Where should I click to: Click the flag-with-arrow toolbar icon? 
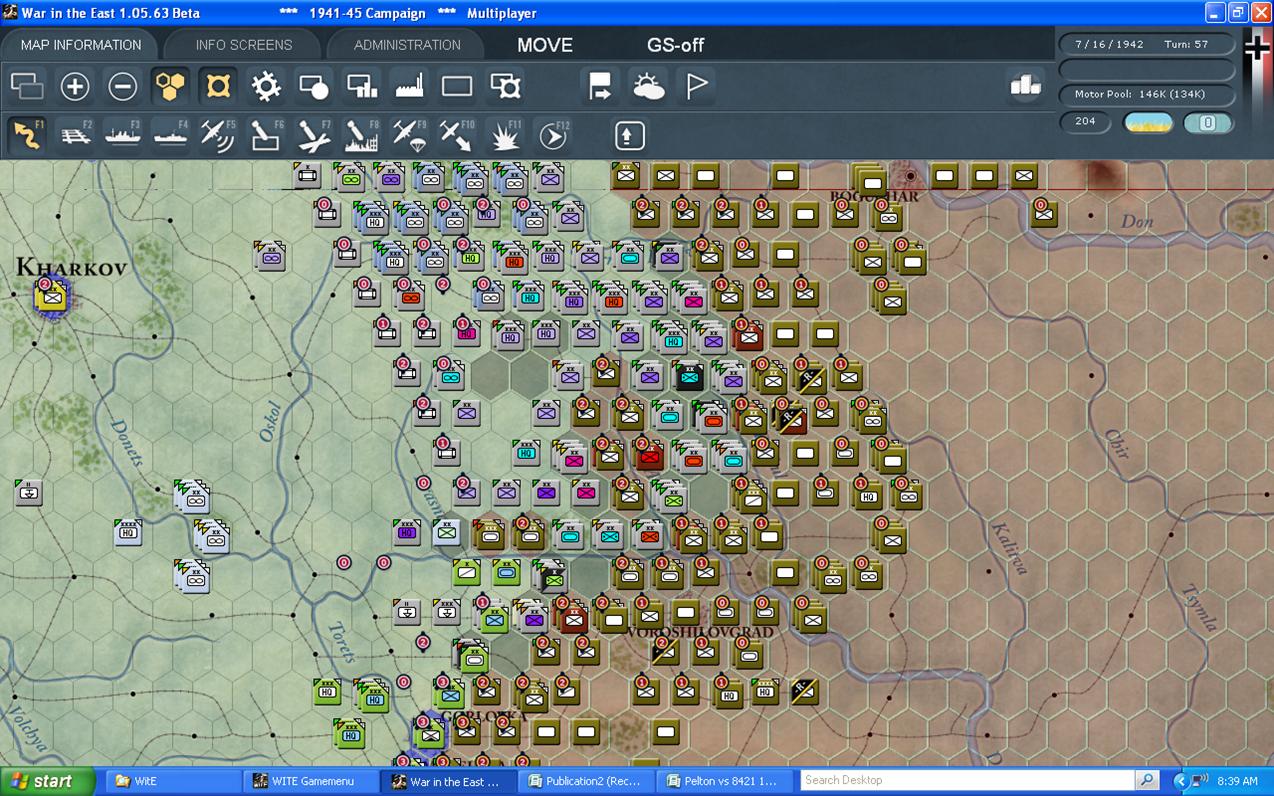tap(600, 86)
